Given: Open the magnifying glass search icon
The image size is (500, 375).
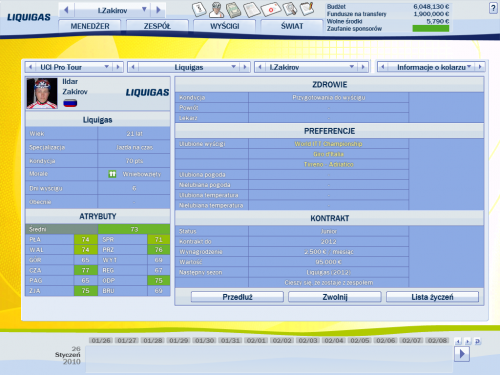Looking at the screenshot, I should 290,9.
